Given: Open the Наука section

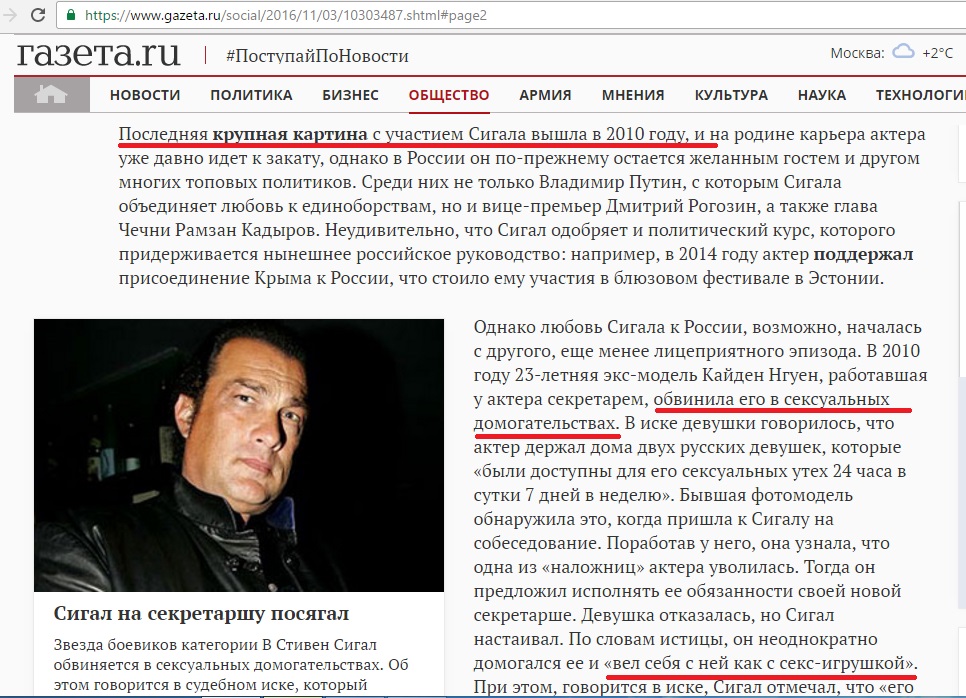Looking at the screenshot, I should [822, 95].
